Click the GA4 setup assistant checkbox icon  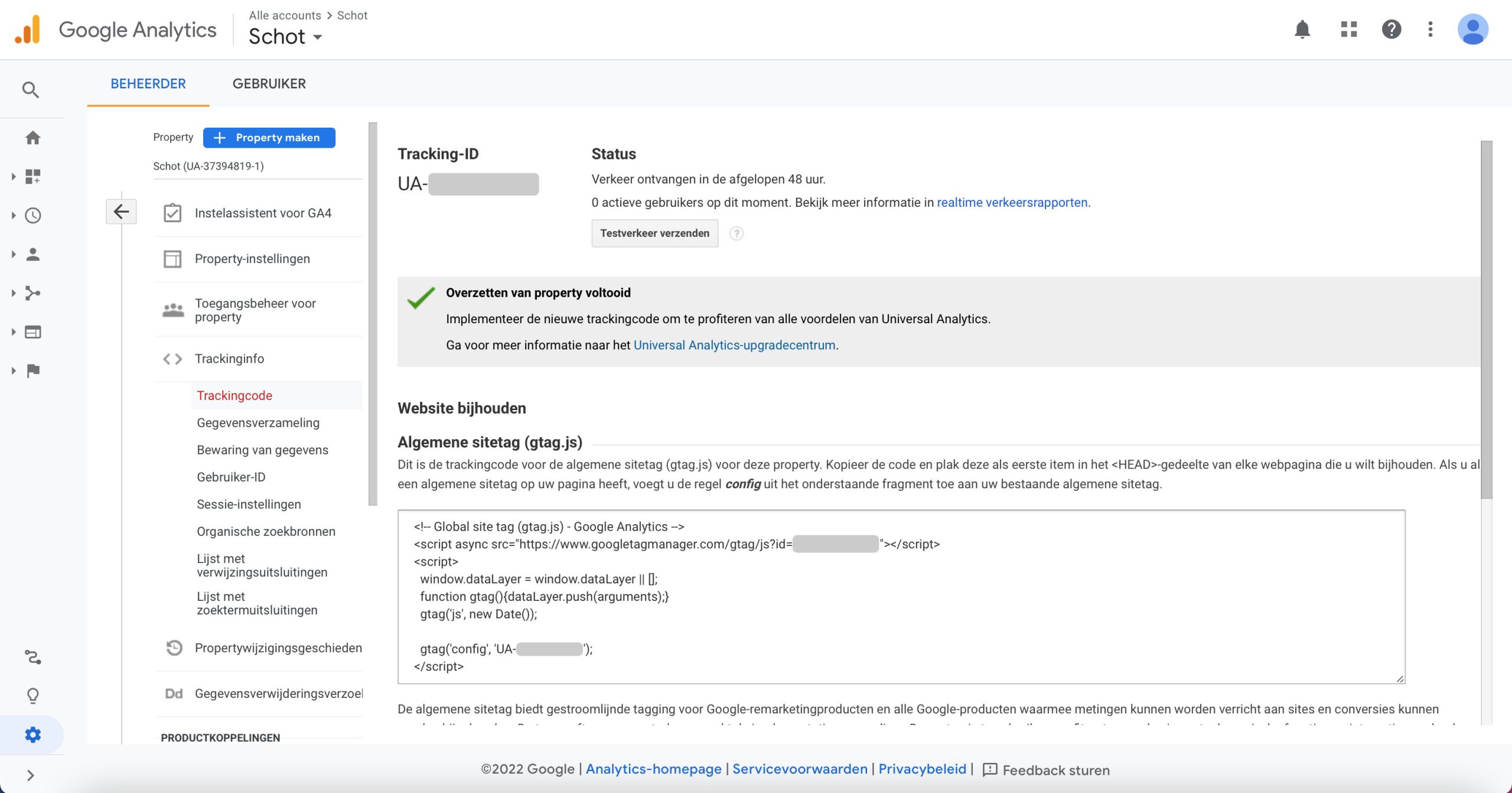[172, 213]
